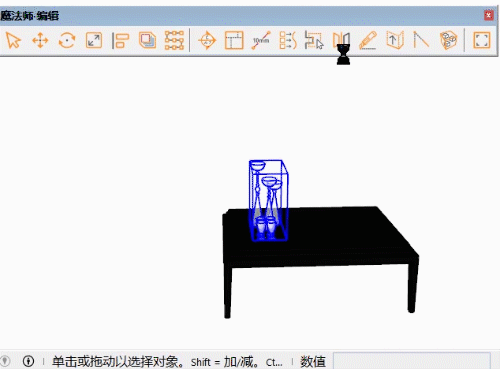Viewport: 500px width, 369px height.
Task: Click the face flip up-arrow tool
Action: coord(395,41)
